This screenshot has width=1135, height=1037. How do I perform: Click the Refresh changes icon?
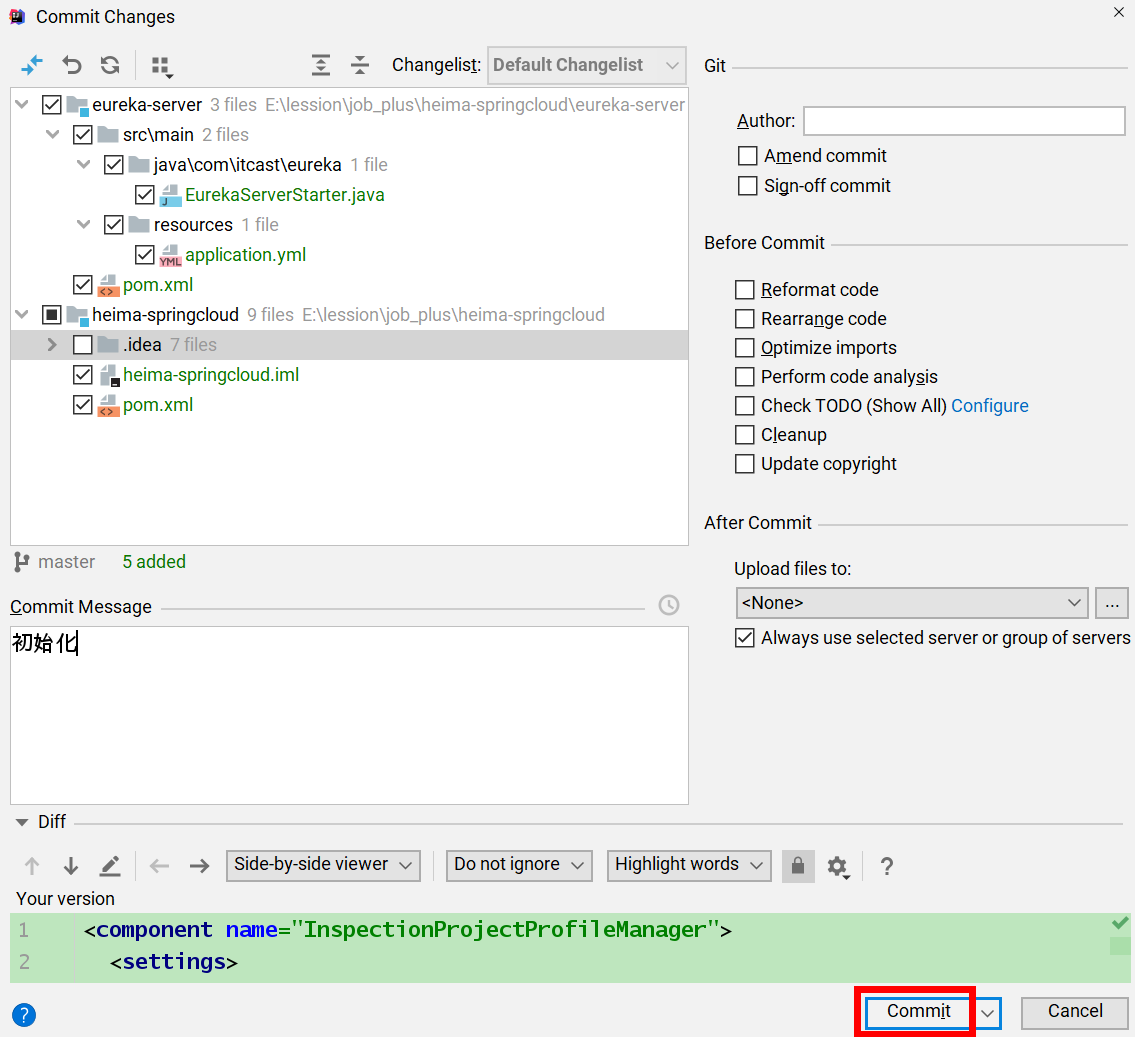click(x=110, y=65)
